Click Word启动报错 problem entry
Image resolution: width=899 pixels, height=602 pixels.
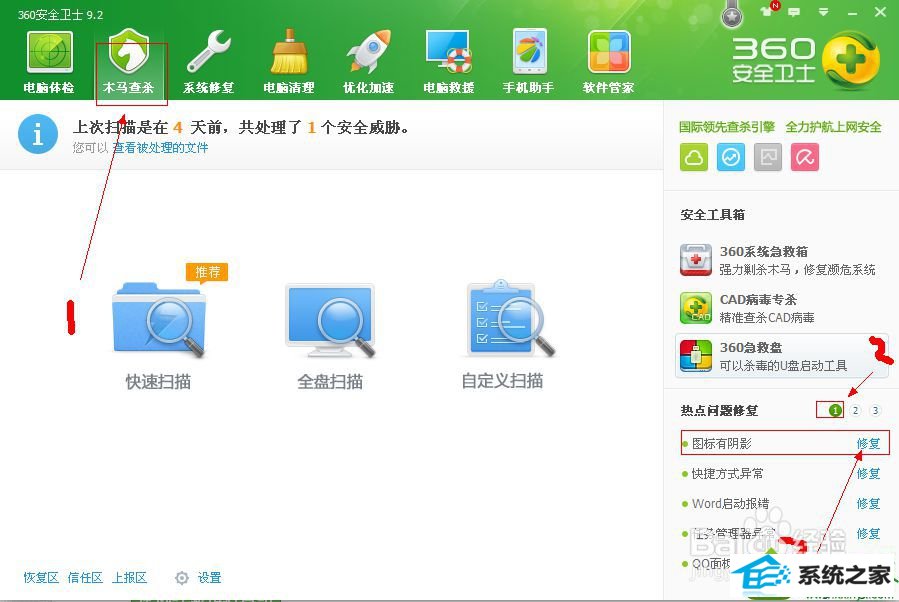point(730,503)
